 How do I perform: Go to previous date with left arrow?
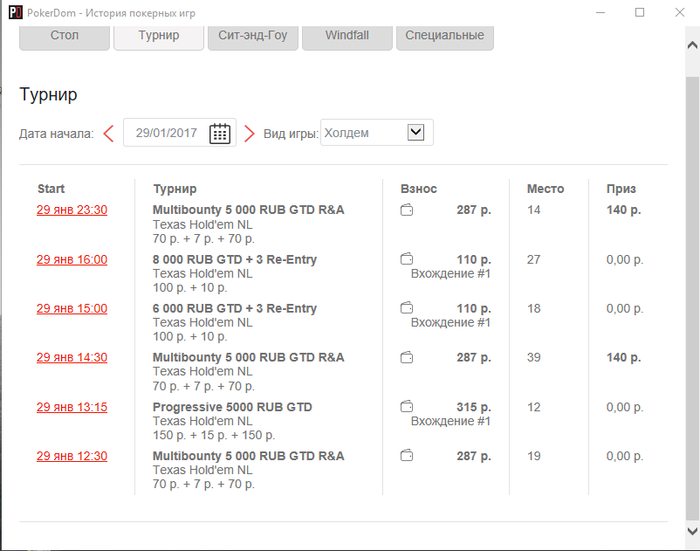tap(108, 133)
